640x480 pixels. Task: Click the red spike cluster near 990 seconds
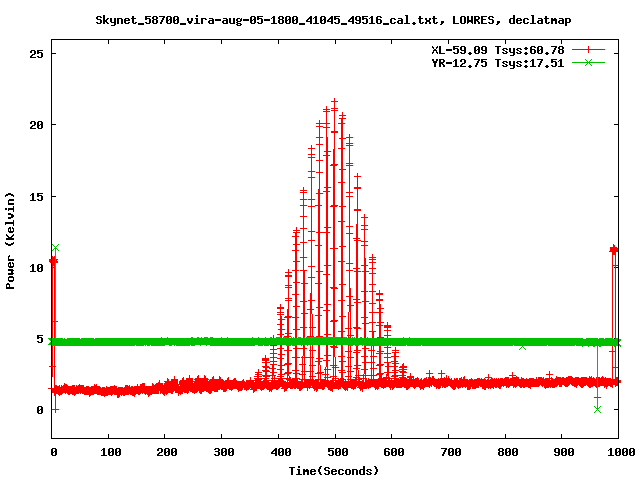(x=613, y=250)
